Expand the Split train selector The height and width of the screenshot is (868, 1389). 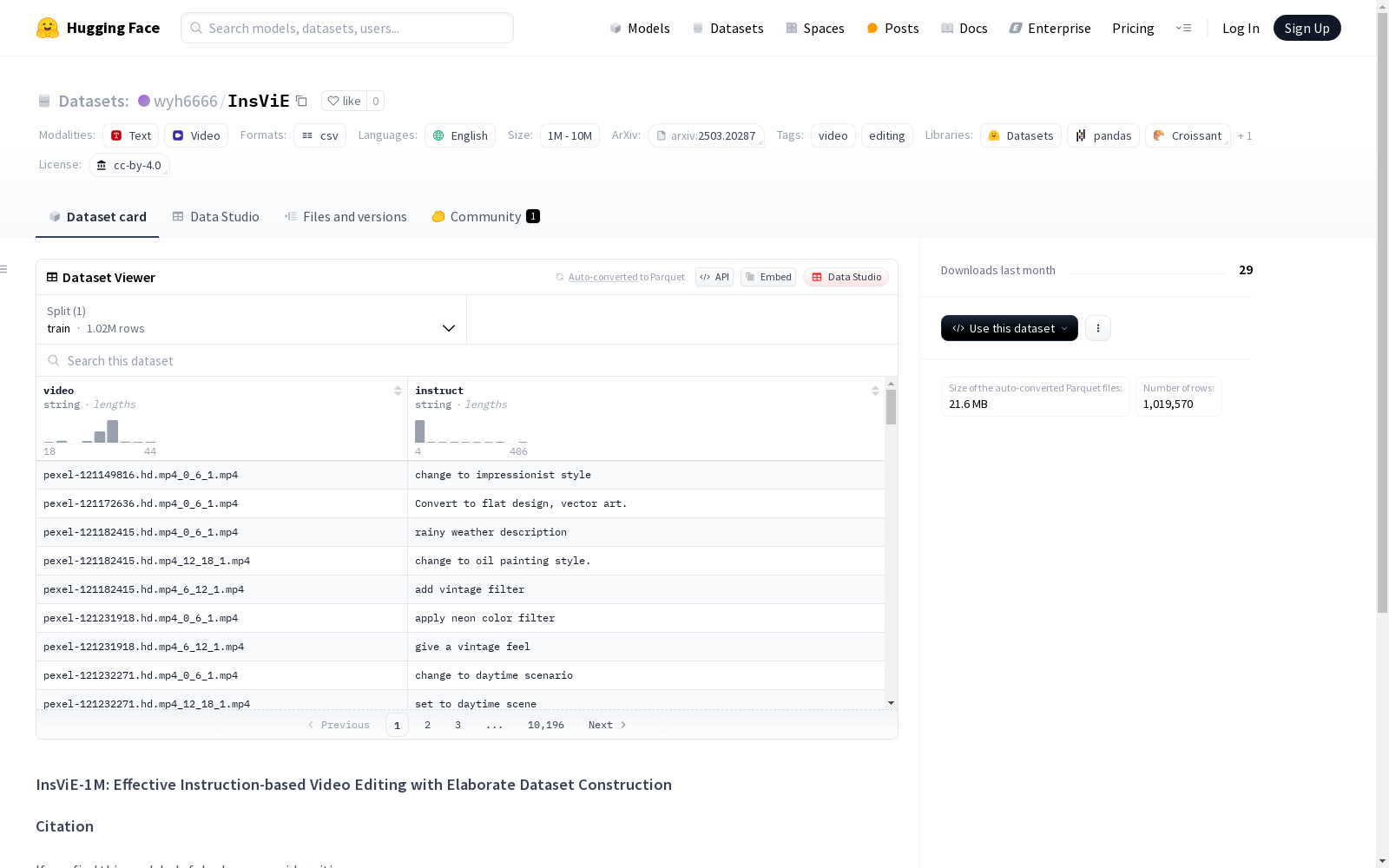point(252,319)
